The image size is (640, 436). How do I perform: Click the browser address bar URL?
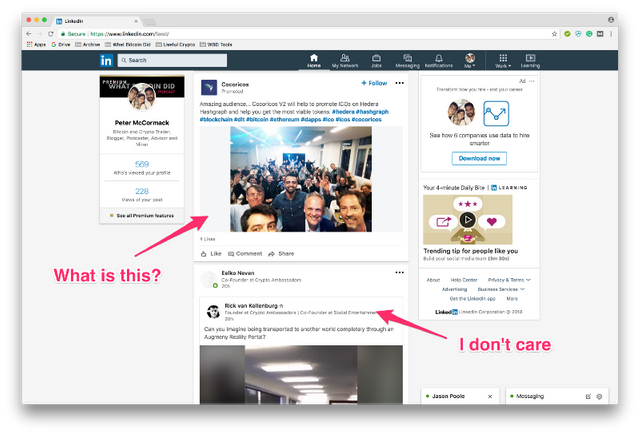click(129, 34)
